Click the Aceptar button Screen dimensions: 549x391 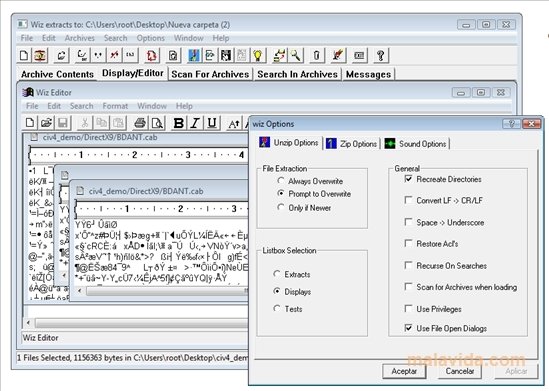click(404, 371)
